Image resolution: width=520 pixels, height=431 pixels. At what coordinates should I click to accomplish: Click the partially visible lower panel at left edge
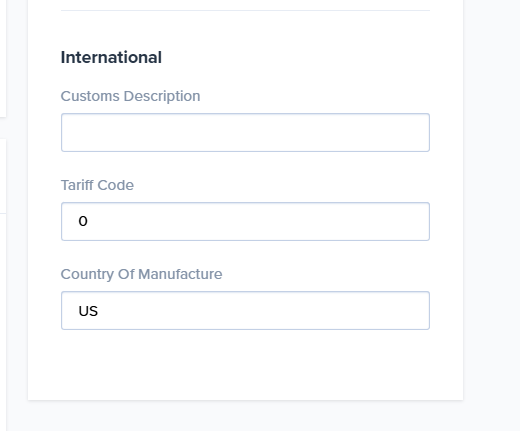[x=3, y=322]
